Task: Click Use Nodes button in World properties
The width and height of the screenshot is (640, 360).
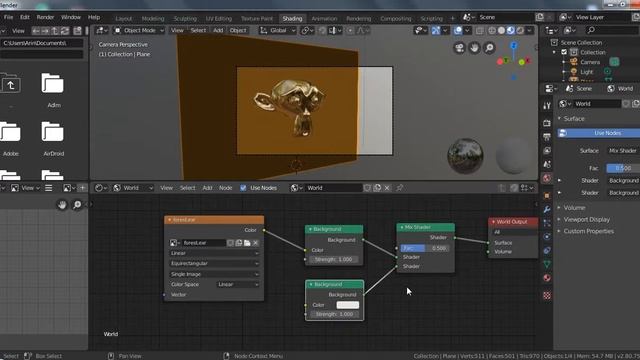Action: 599,133
